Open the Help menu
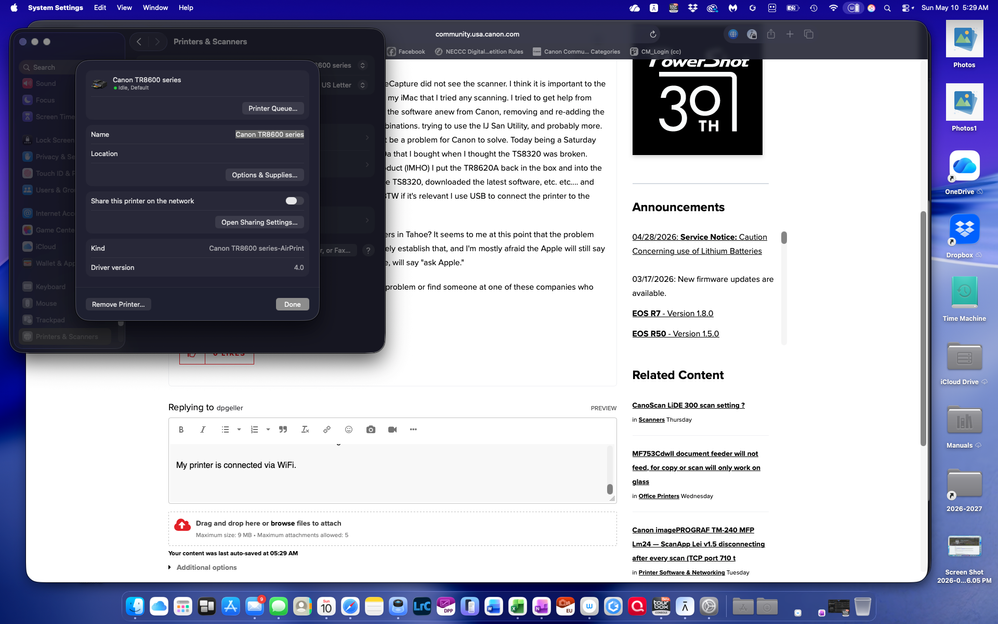This screenshot has width=998, height=624. point(186,8)
